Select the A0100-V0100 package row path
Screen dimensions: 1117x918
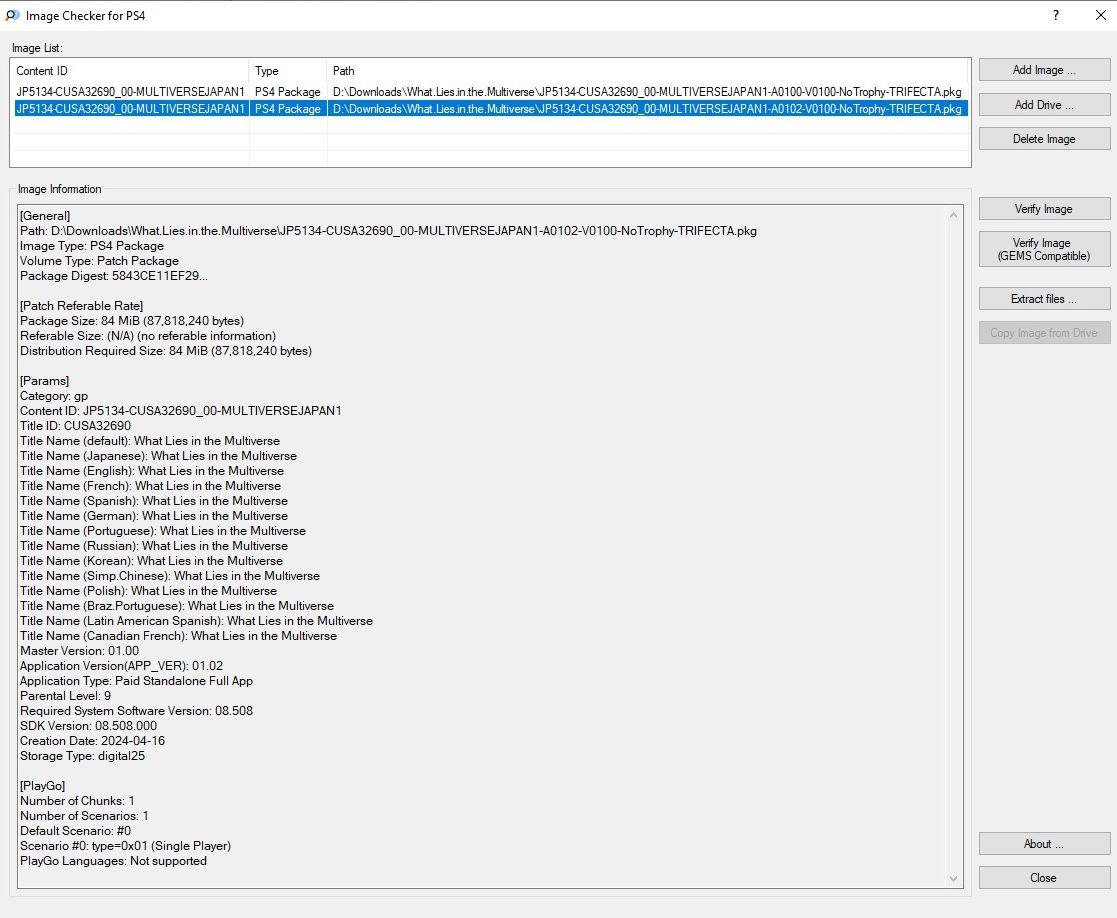[647, 92]
